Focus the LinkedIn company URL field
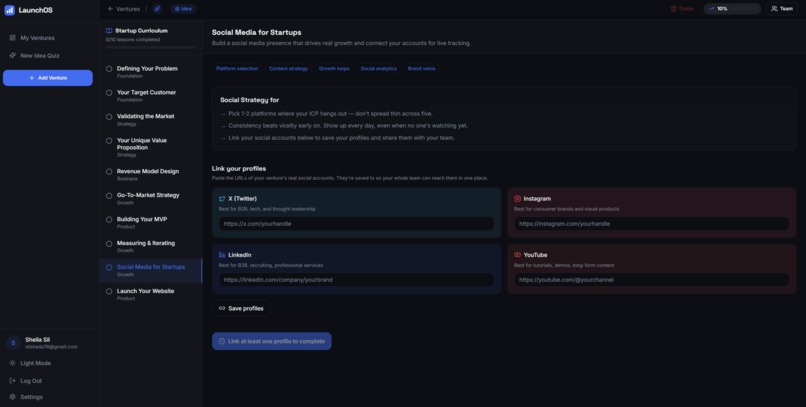 point(356,280)
